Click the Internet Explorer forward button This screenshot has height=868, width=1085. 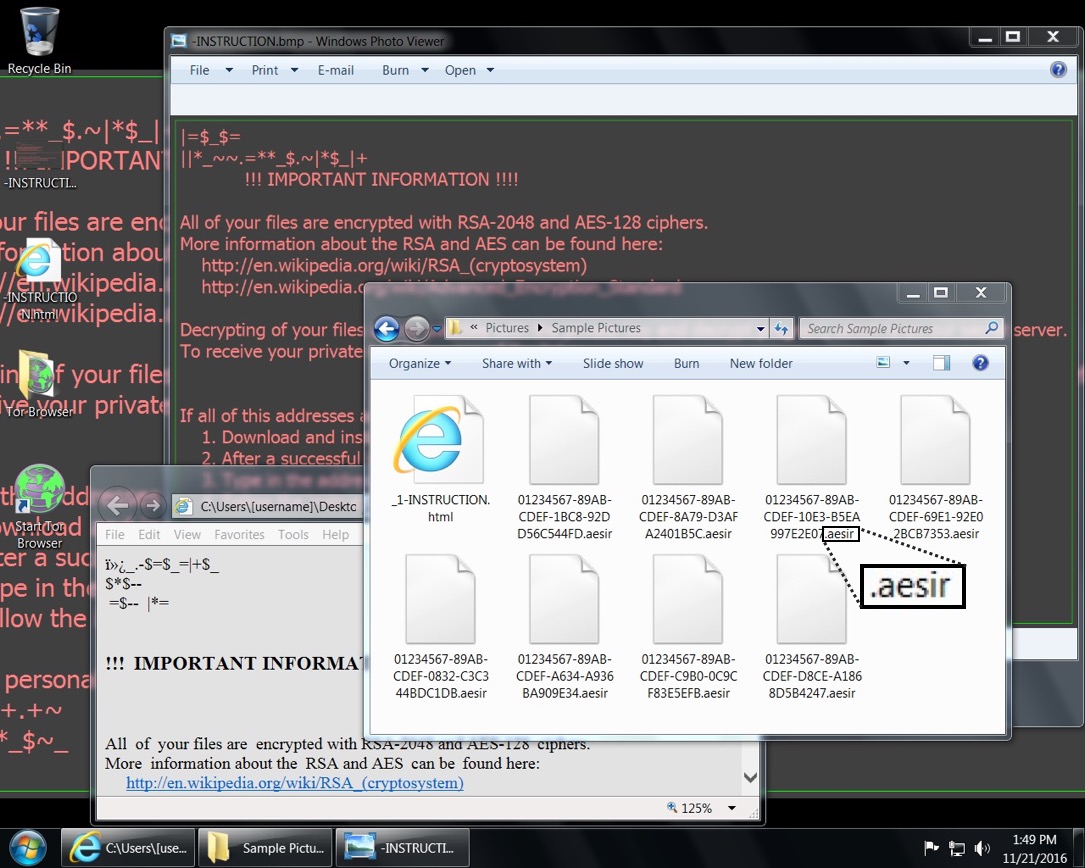tap(152, 506)
